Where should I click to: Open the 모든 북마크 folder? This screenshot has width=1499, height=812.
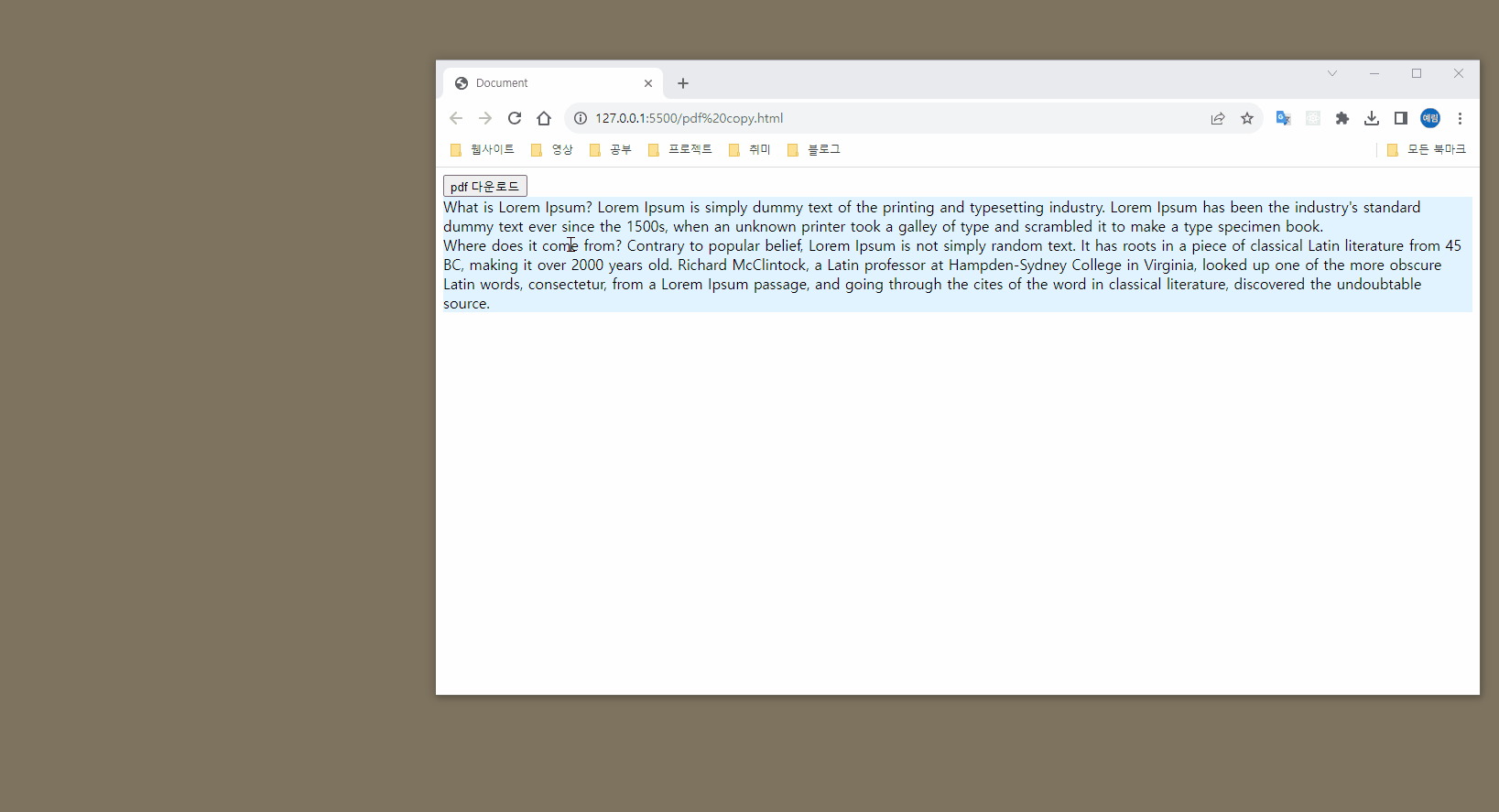tap(1427, 149)
